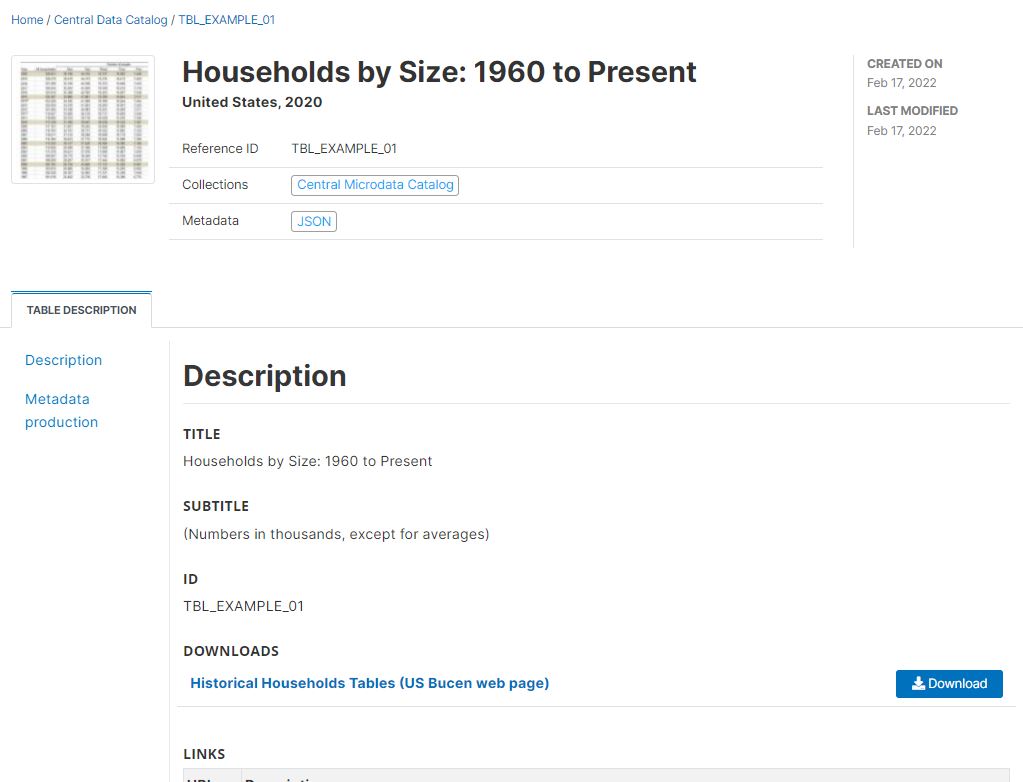
Task: Open Historical Households Tables link
Action: point(370,683)
